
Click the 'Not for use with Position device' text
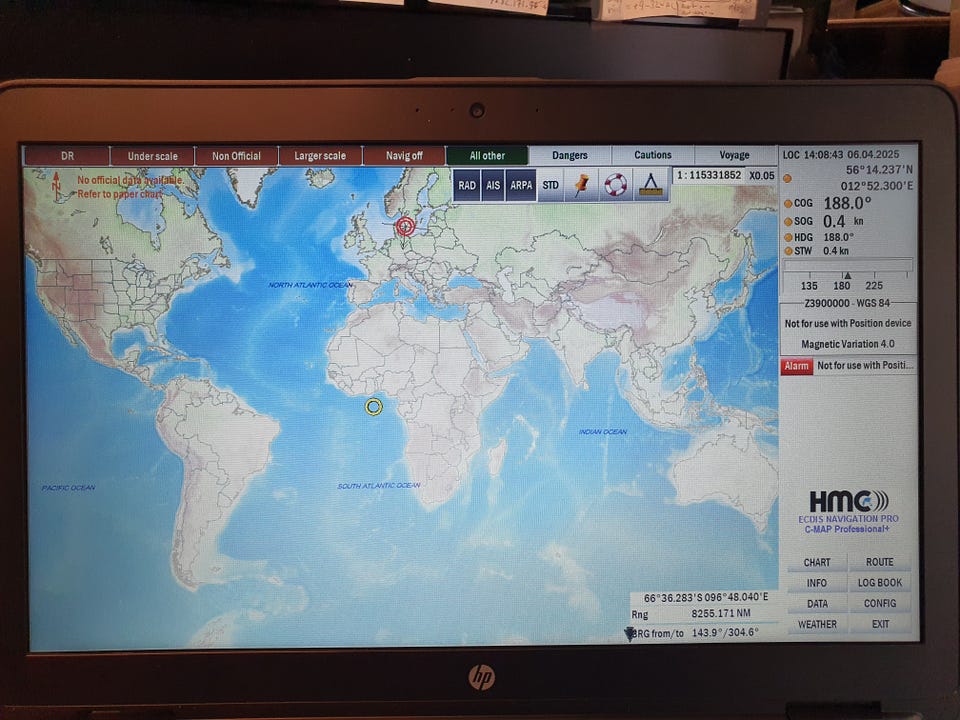(848, 323)
